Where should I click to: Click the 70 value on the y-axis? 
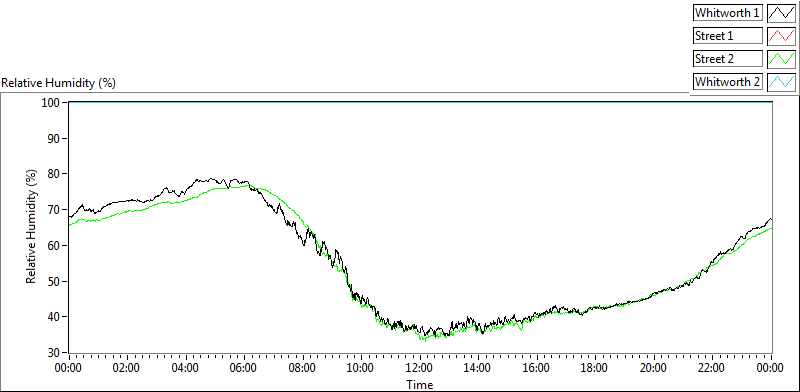click(x=55, y=210)
